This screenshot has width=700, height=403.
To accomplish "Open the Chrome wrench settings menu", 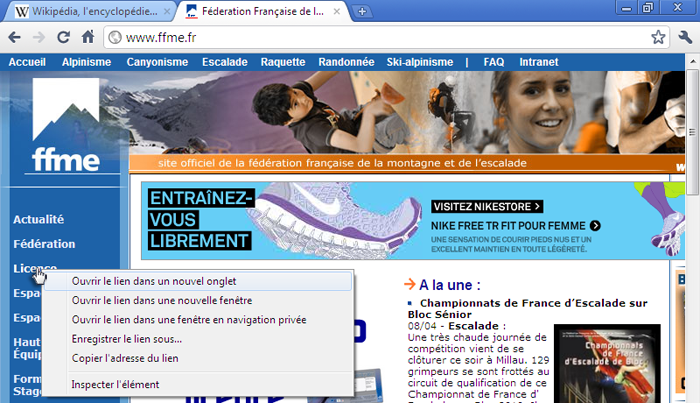I will pyautogui.click(x=685, y=37).
